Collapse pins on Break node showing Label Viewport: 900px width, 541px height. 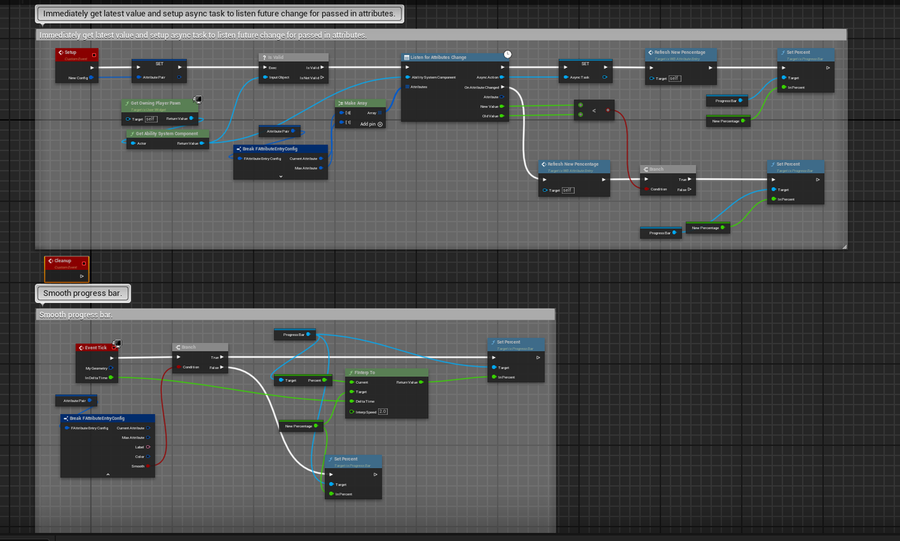click(108, 474)
